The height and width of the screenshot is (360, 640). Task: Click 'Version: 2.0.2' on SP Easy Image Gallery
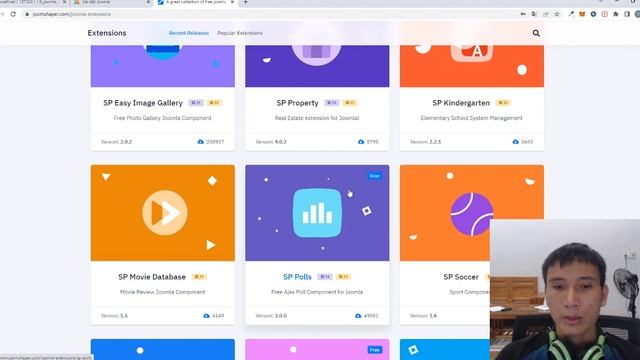click(116, 142)
